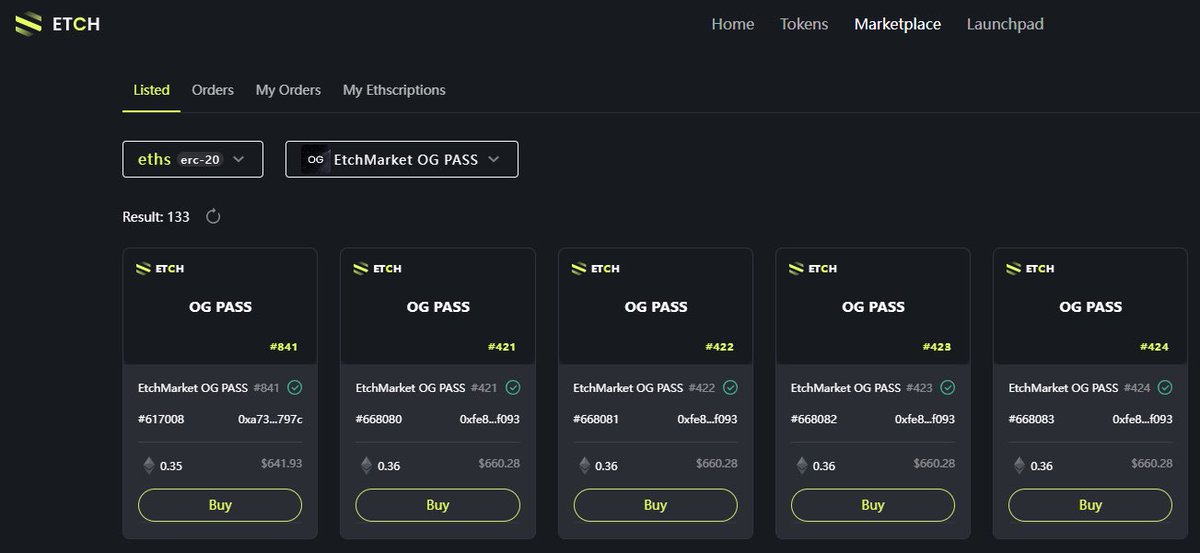
Task: Click verified badge on OG PASS #423
Action: (948, 387)
